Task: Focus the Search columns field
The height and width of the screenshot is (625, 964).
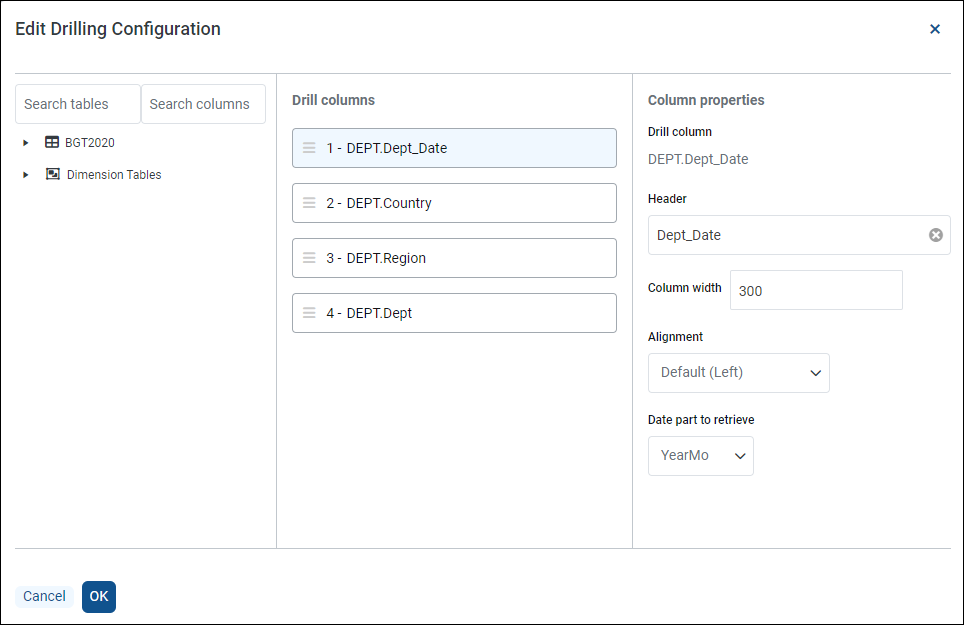Action: point(203,104)
